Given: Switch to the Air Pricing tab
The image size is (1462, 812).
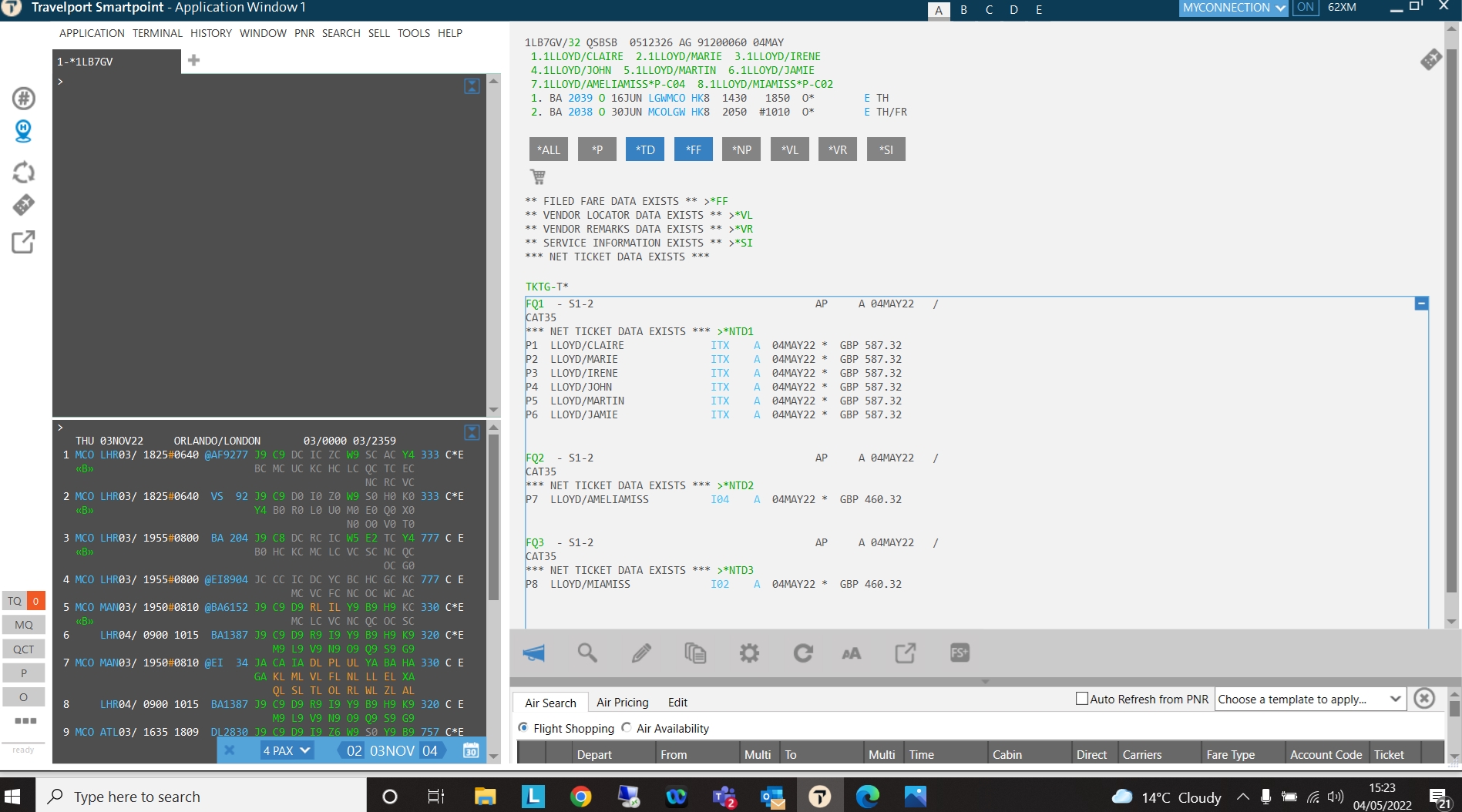Looking at the screenshot, I should [x=622, y=703].
